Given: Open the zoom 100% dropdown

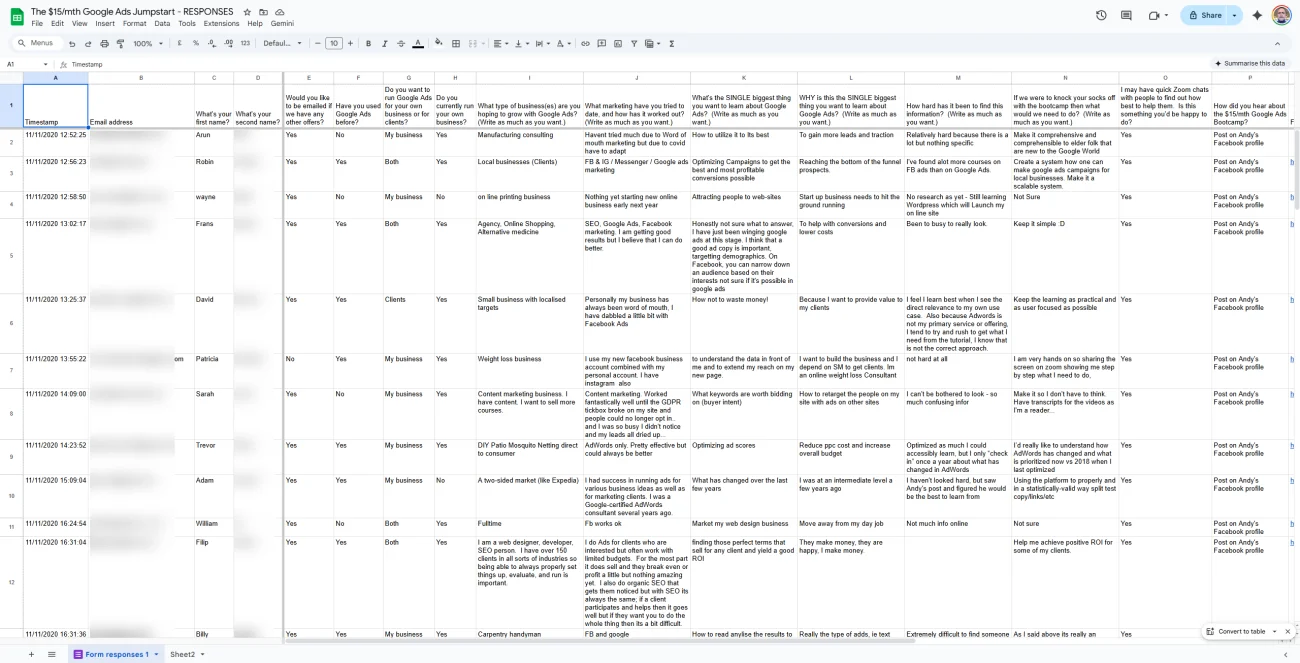Looking at the screenshot, I should point(147,44).
